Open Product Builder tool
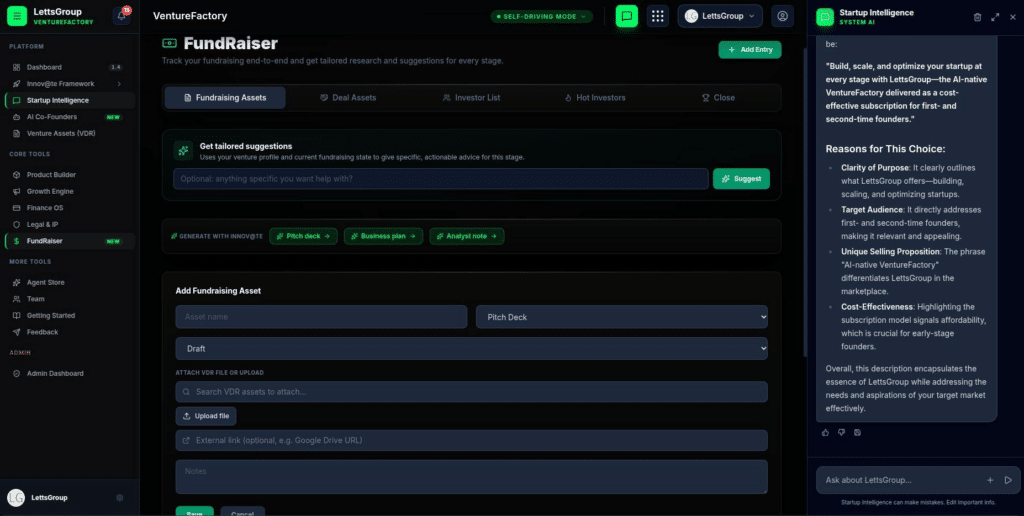 click(70, 175)
